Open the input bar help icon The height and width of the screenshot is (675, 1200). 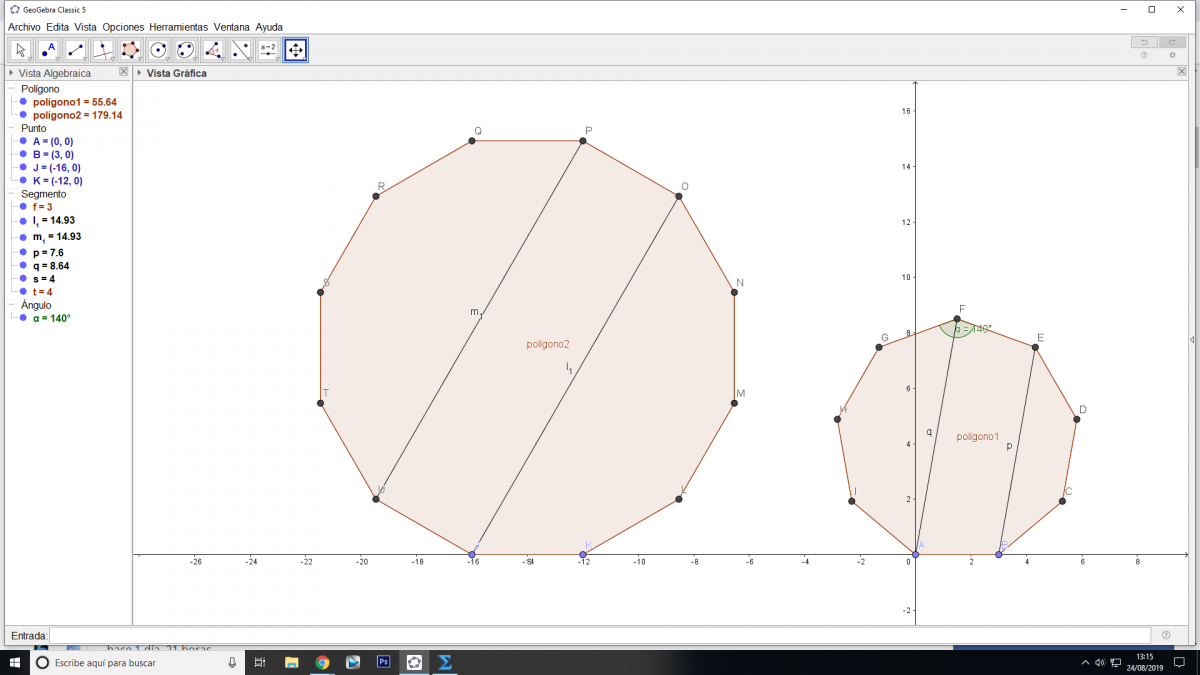tap(1166, 635)
